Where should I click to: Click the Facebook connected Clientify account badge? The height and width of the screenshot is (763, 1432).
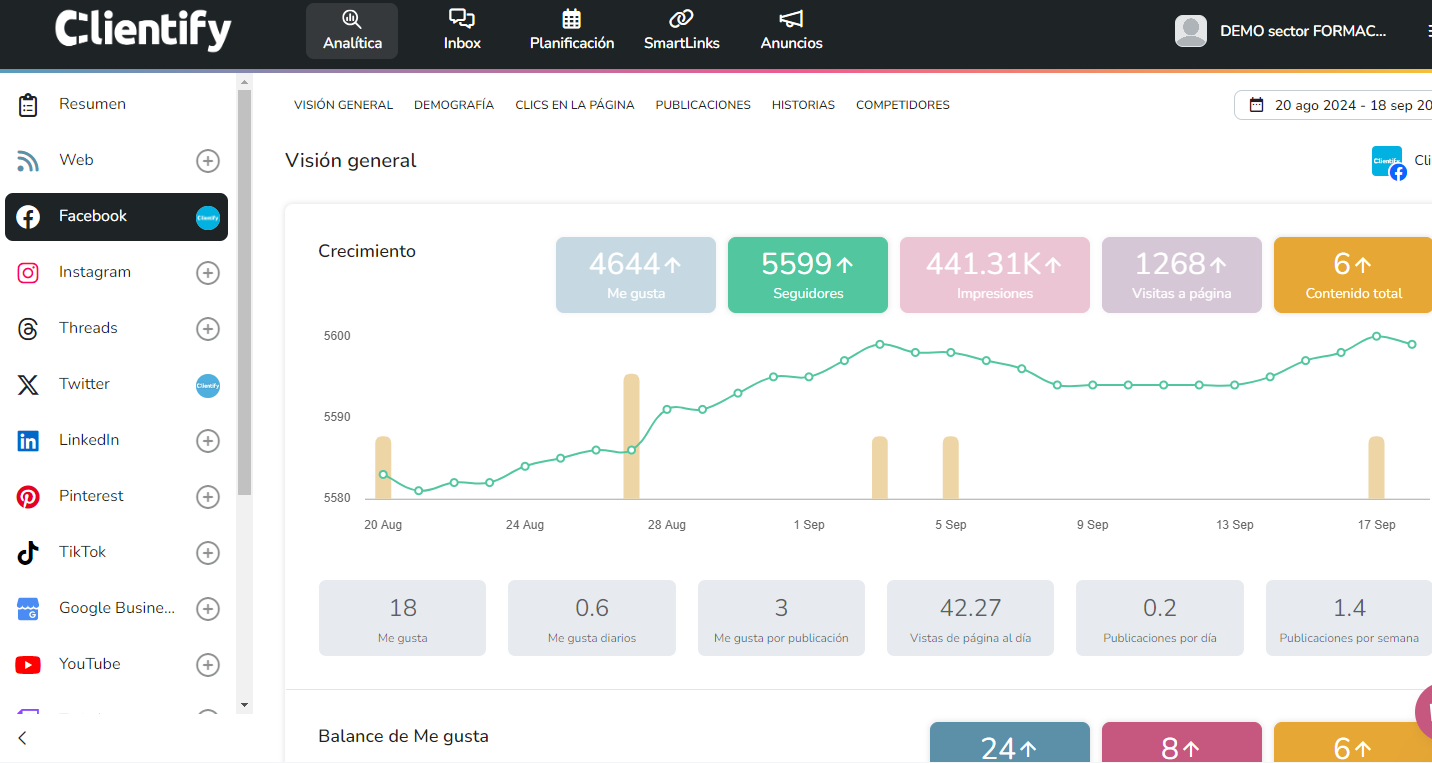click(x=207, y=217)
